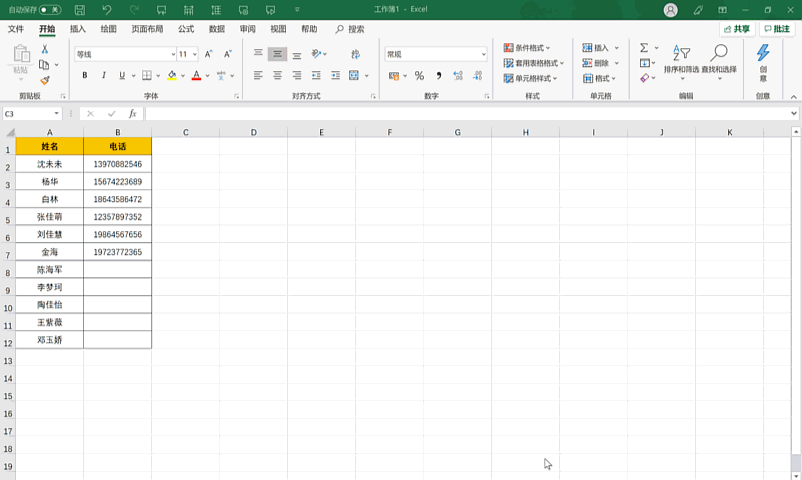Click the vertical scrollbar

point(796,304)
